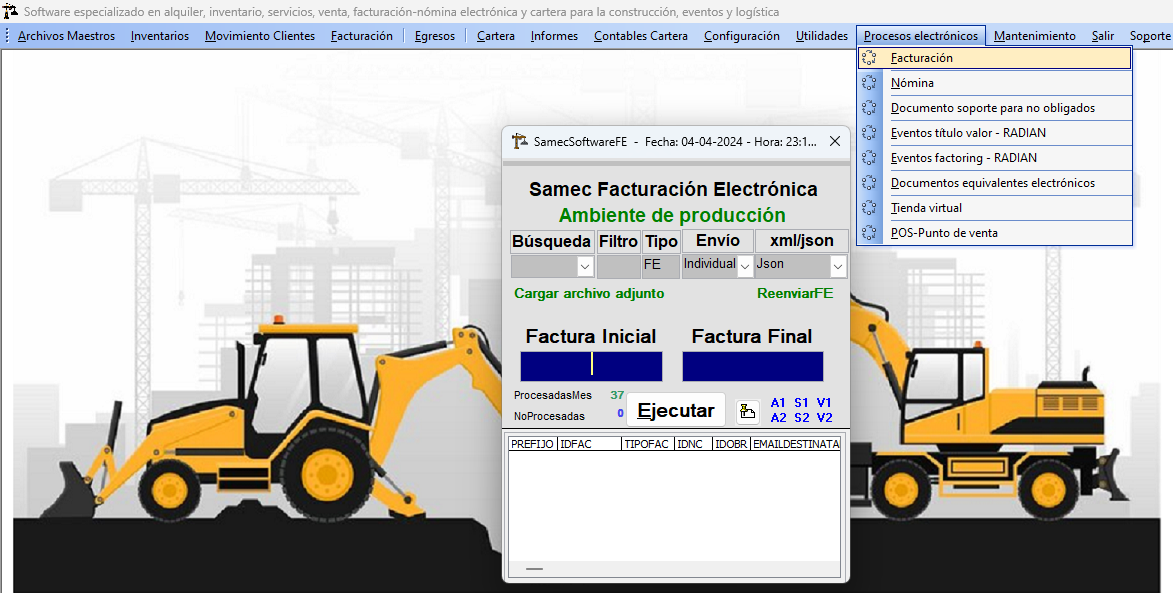Click the PREFIJO column header

tap(532, 444)
